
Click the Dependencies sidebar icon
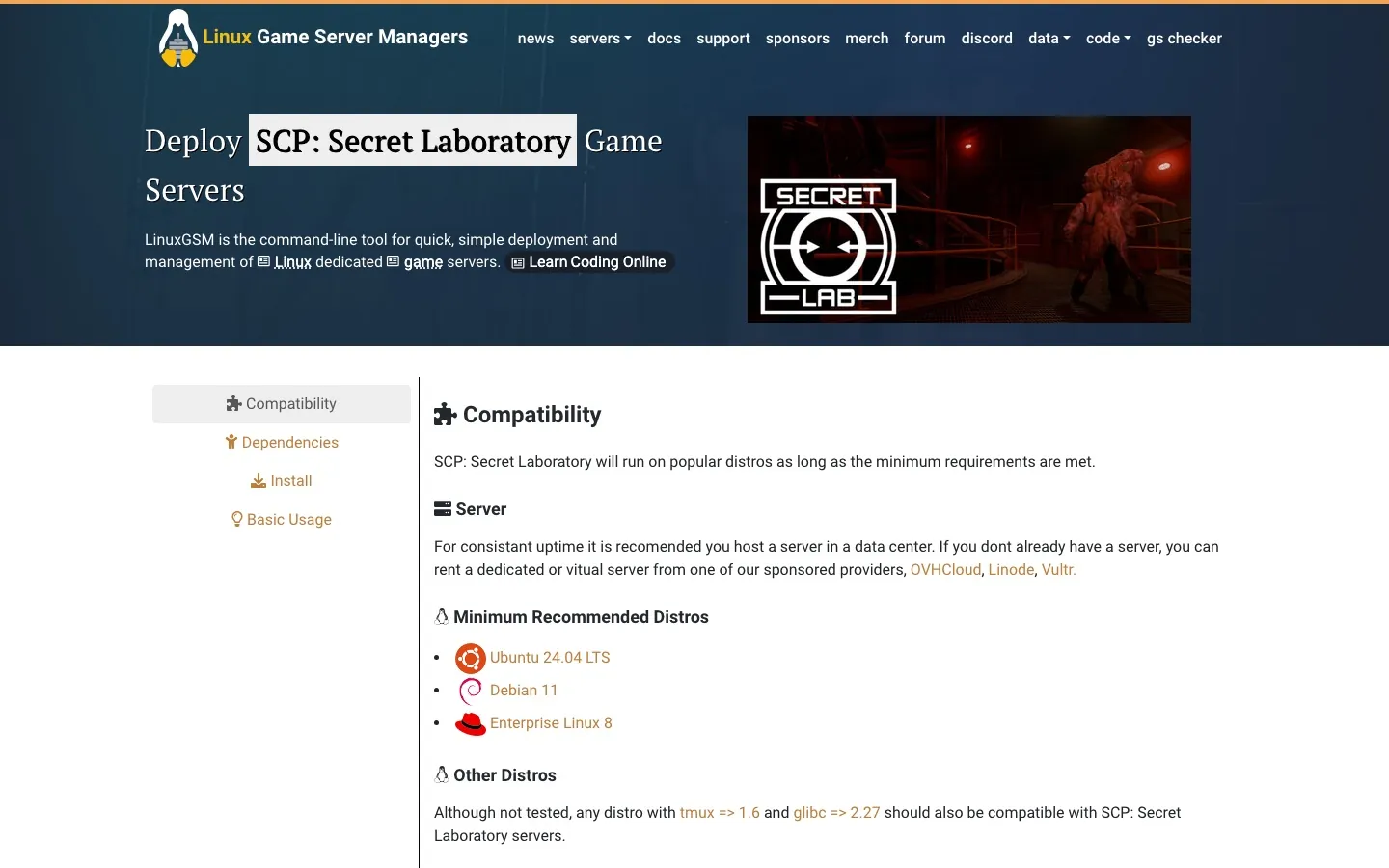[x=231, y=443]
